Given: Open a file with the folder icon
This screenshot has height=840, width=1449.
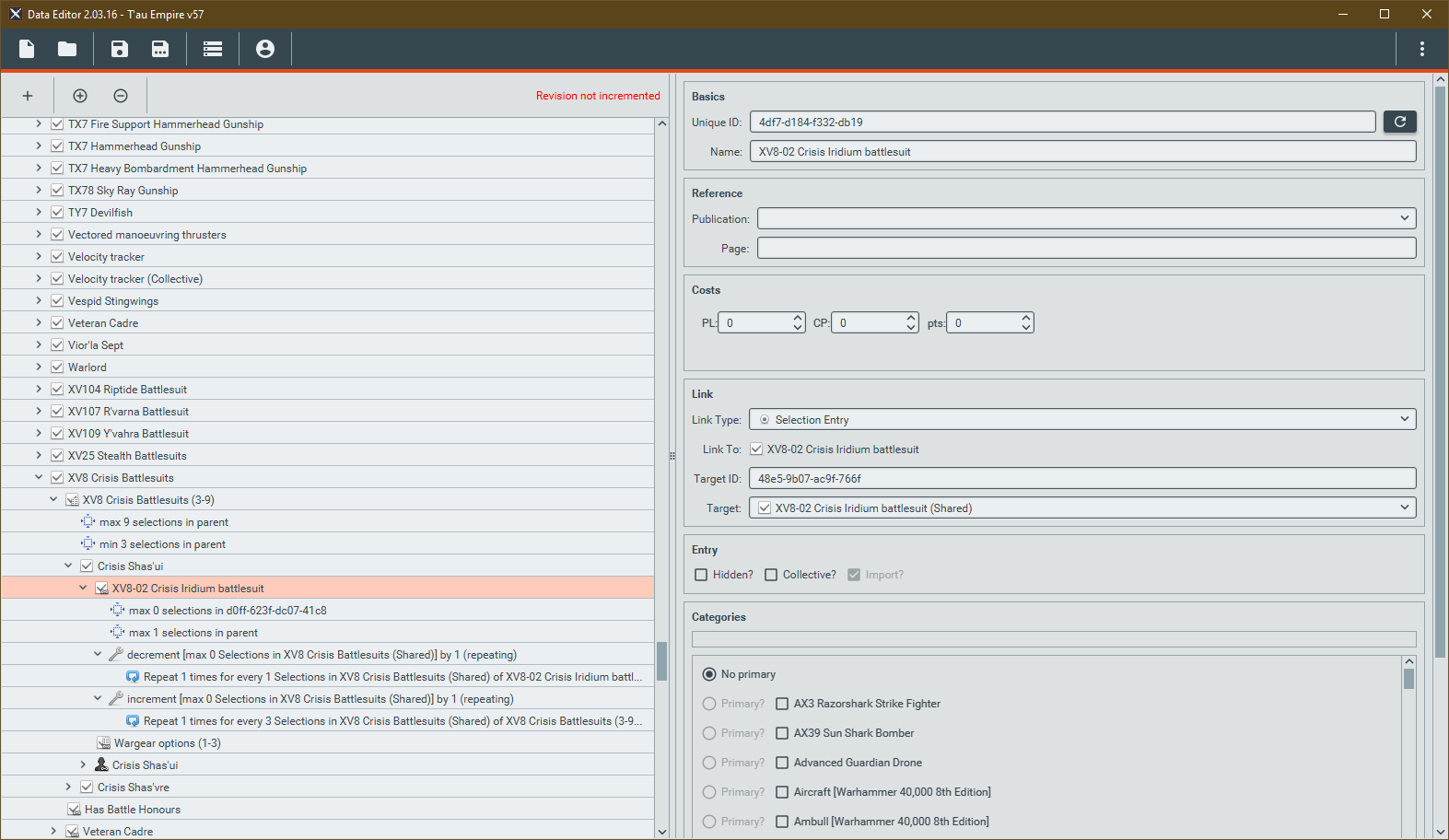Looking at the screenshot, I should click(x=67, y=49).
